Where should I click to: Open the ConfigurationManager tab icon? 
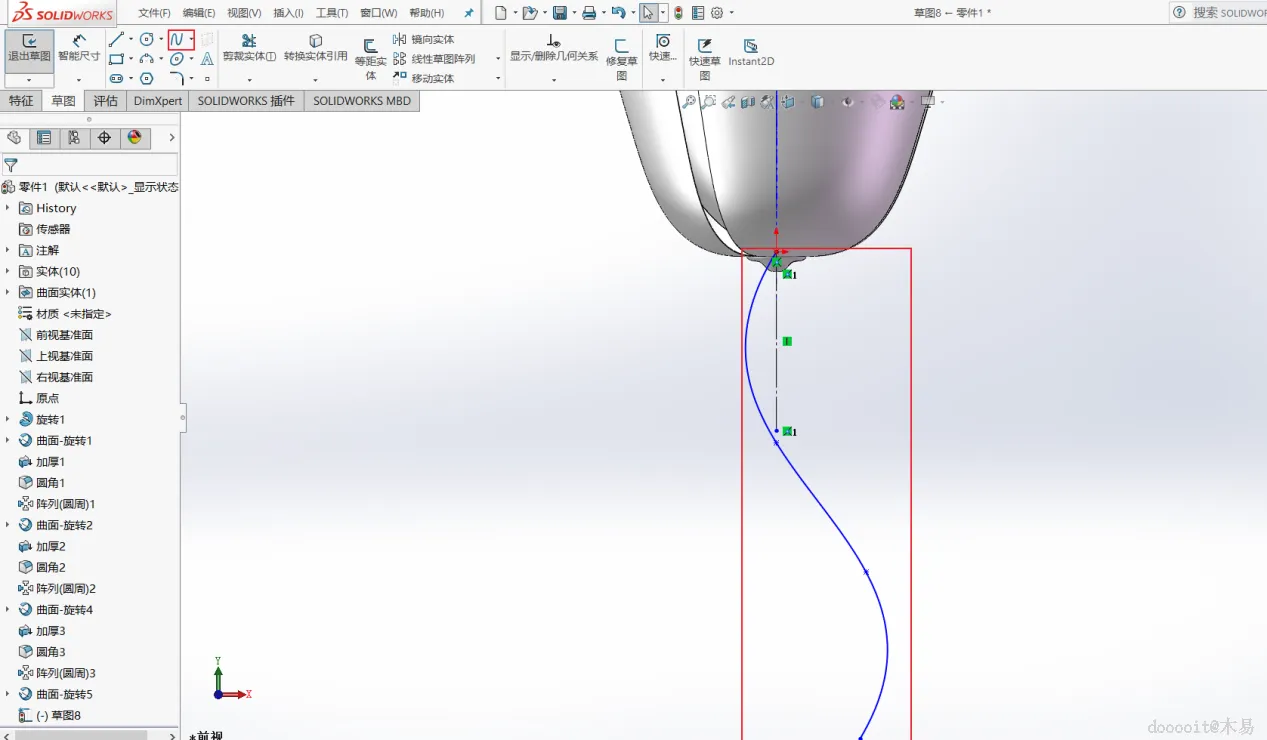click(x=74, y=138)
